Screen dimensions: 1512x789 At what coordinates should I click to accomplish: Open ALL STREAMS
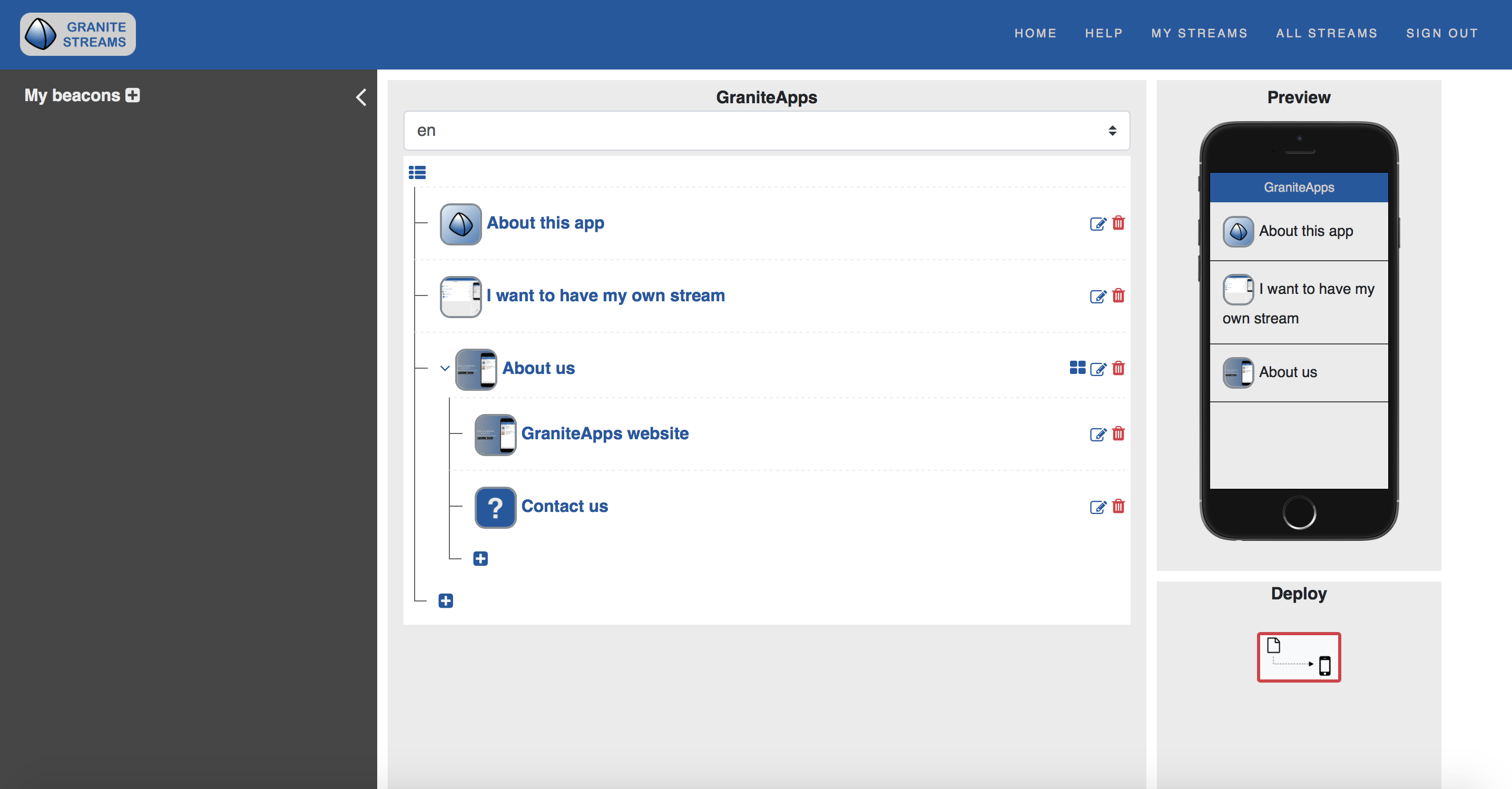point(1327,33)
